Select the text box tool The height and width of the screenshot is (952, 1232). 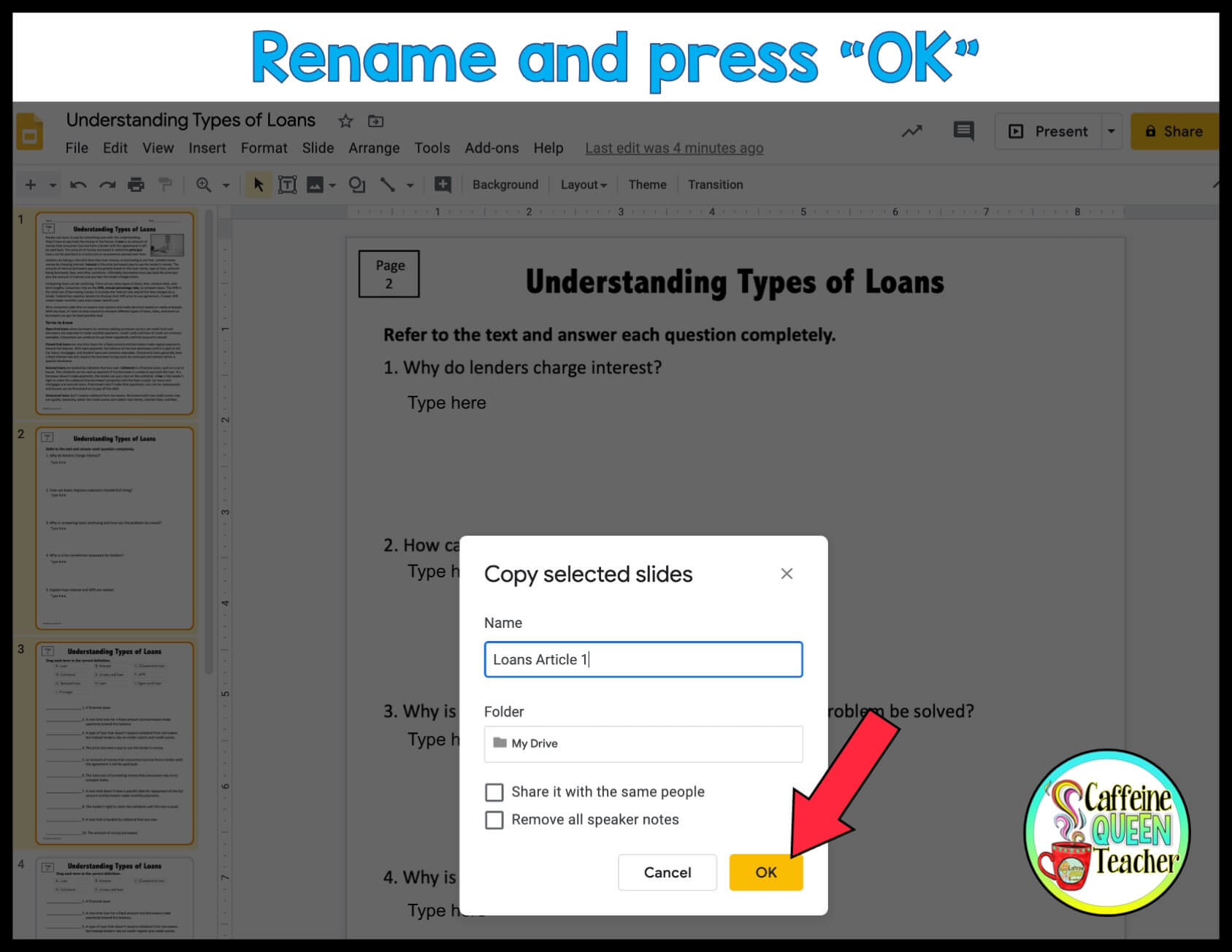pos(288,185)
